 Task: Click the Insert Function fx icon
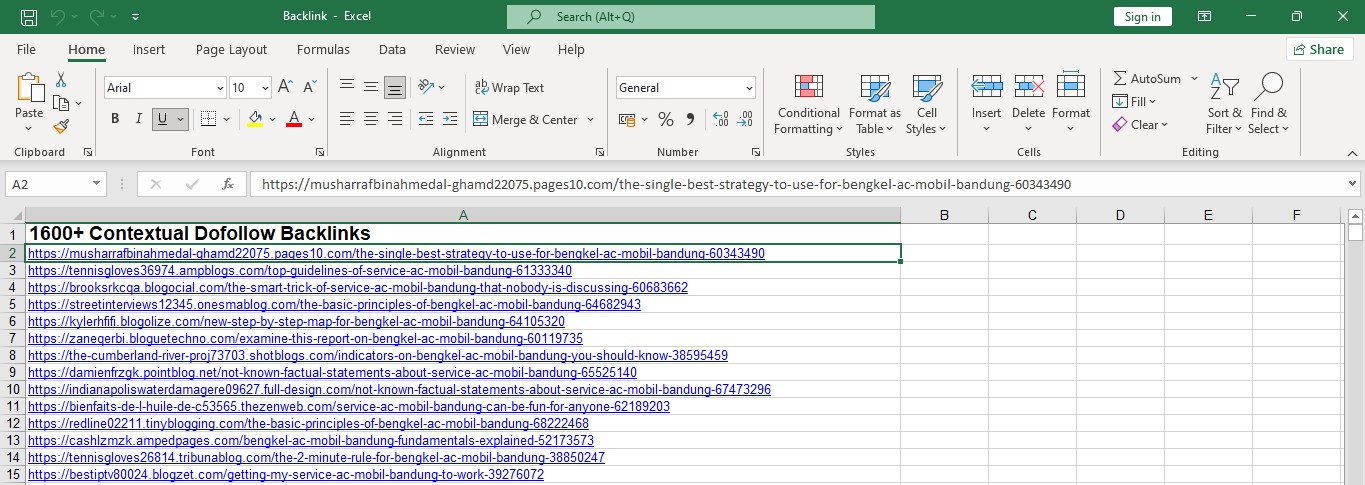point(228,184)
